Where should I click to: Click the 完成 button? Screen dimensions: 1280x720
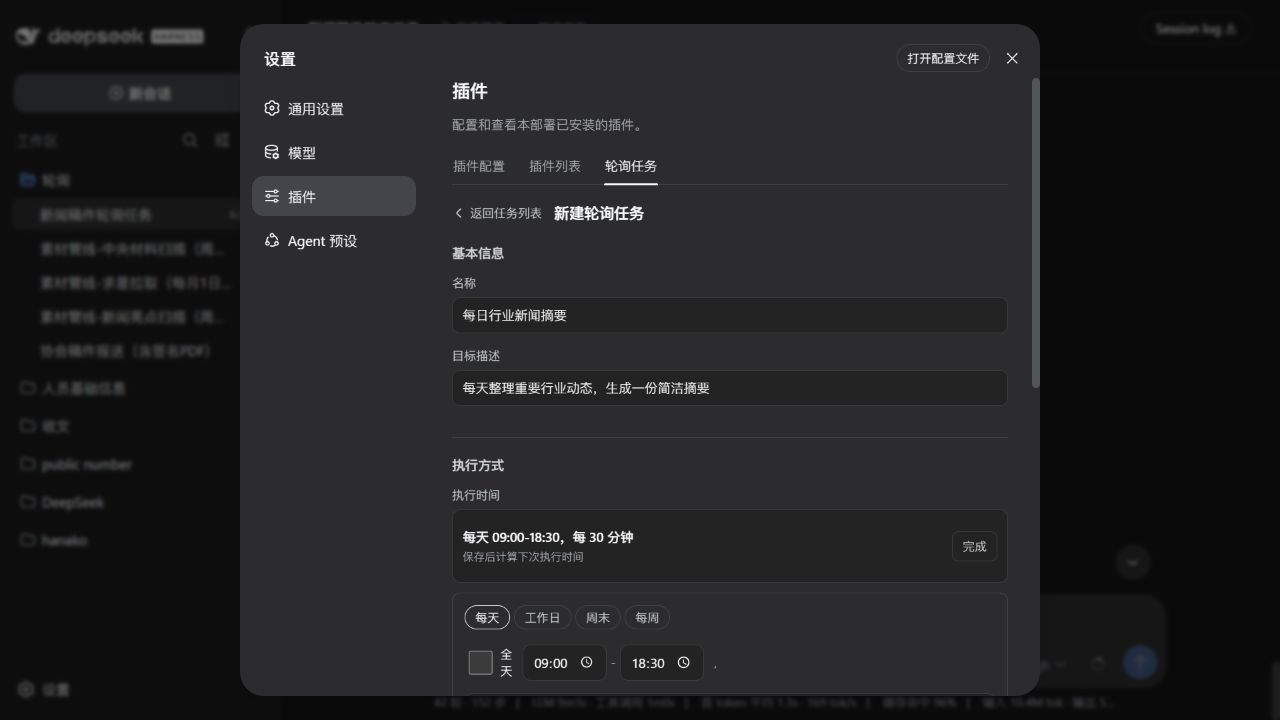pos(974,546)
